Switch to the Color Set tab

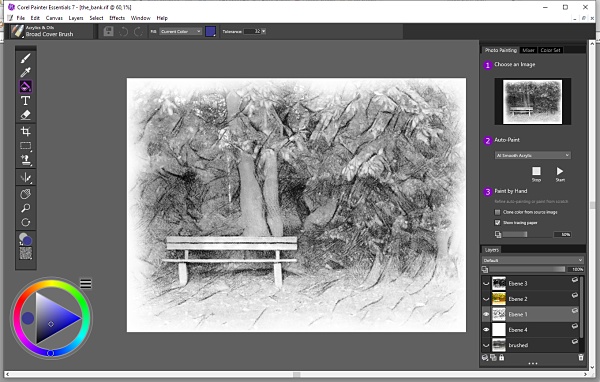click(x=550, y=50)
